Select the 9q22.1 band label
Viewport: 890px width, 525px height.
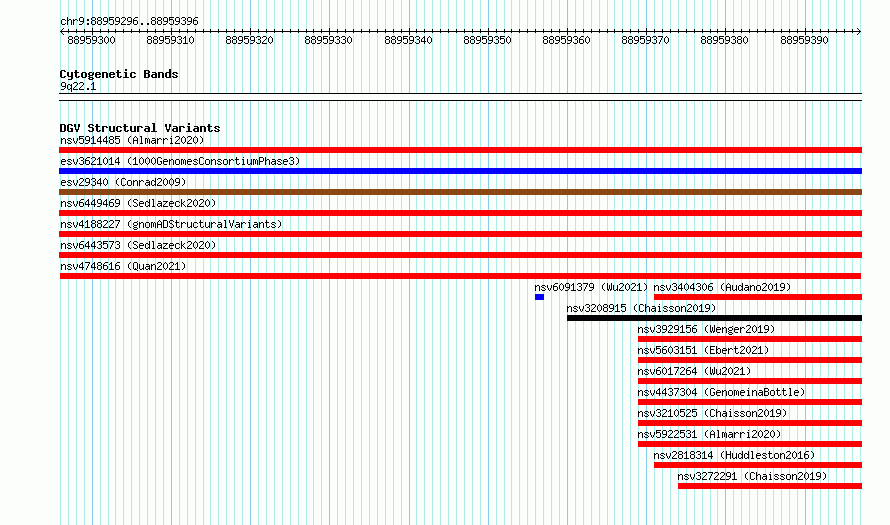78,86
